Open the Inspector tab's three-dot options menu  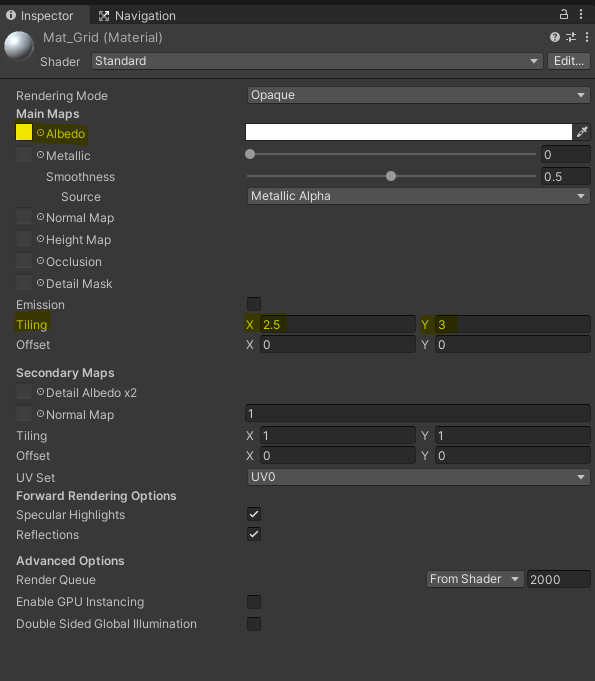coord(581,15)
